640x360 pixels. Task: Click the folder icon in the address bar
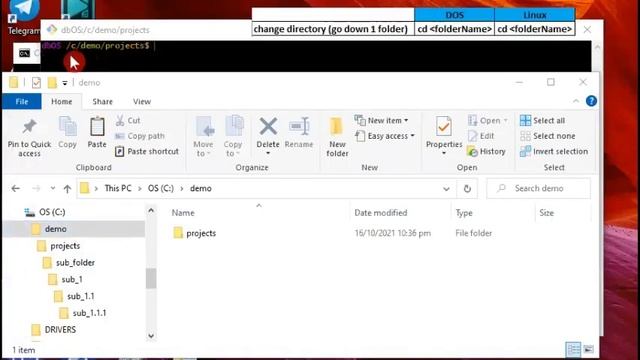click(x=84, y=188)
